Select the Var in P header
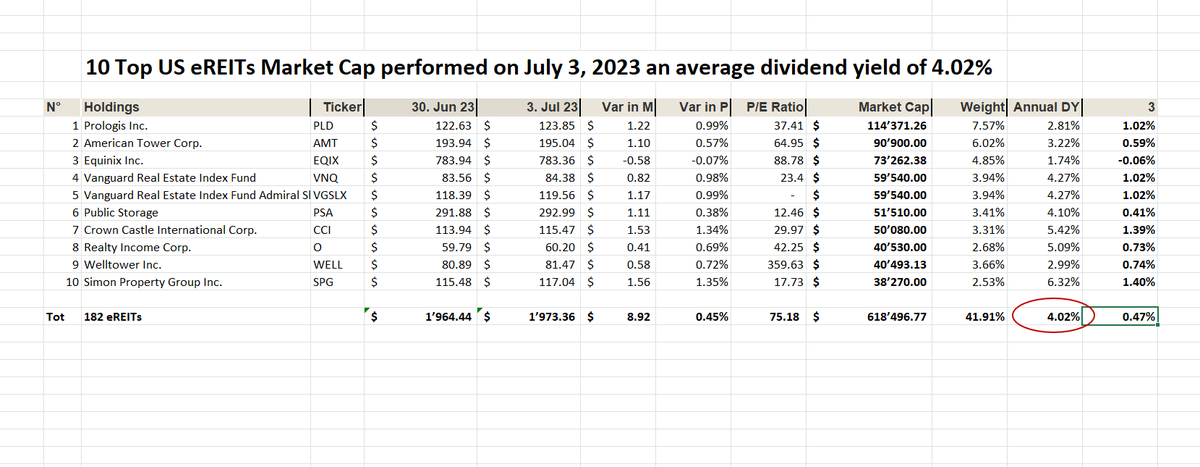The width and height of the screenshot is (1200, 467). click(706, 107)
